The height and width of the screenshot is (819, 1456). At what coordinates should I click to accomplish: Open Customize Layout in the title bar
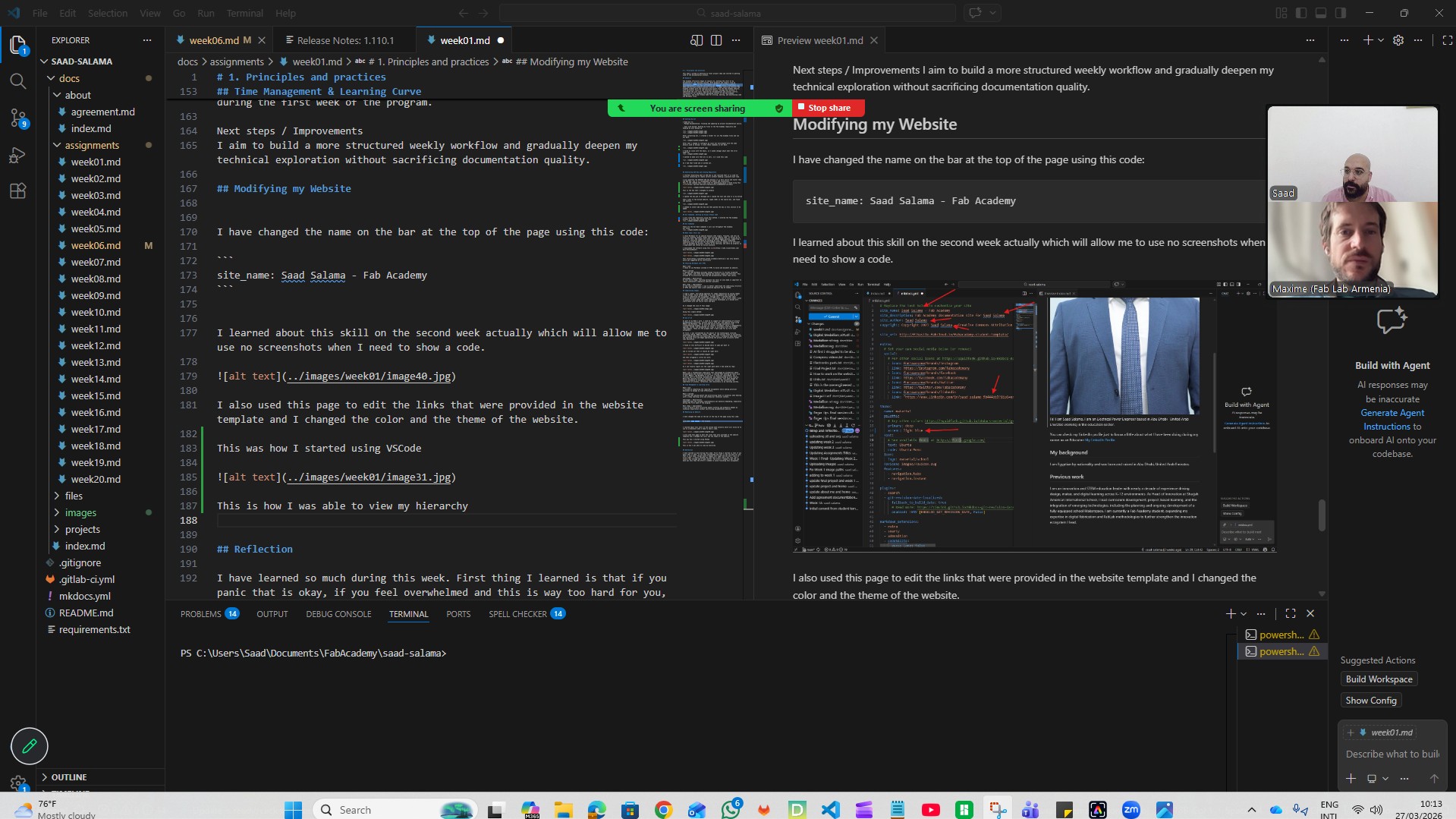coord(1281,13)
